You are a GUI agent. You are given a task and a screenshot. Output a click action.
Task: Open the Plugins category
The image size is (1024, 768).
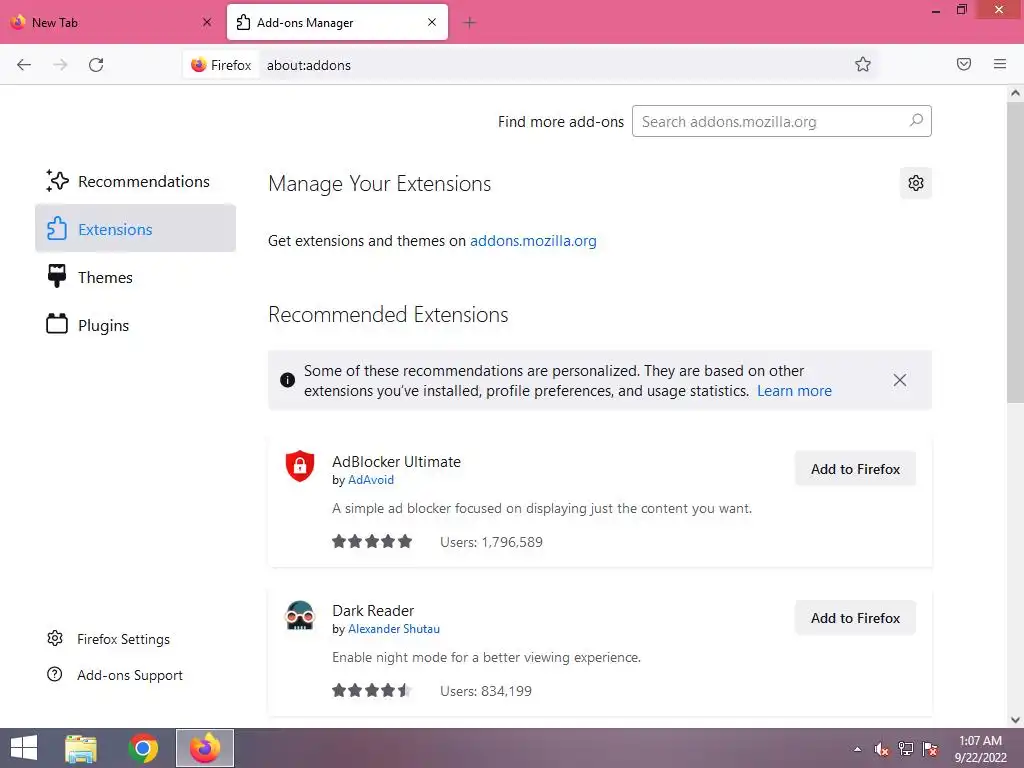pyautogui.click(x=136, y=325)
